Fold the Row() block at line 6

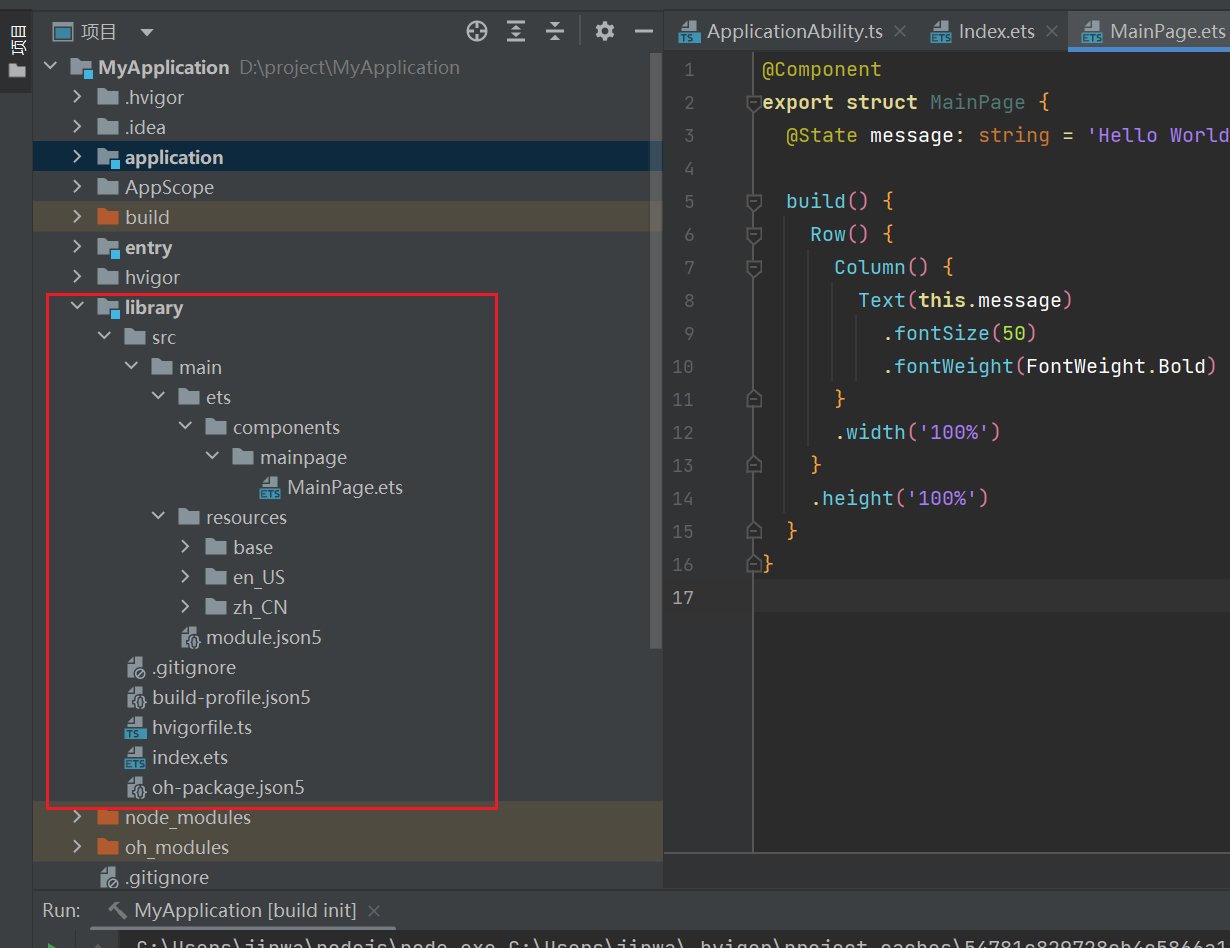point(754,234)
